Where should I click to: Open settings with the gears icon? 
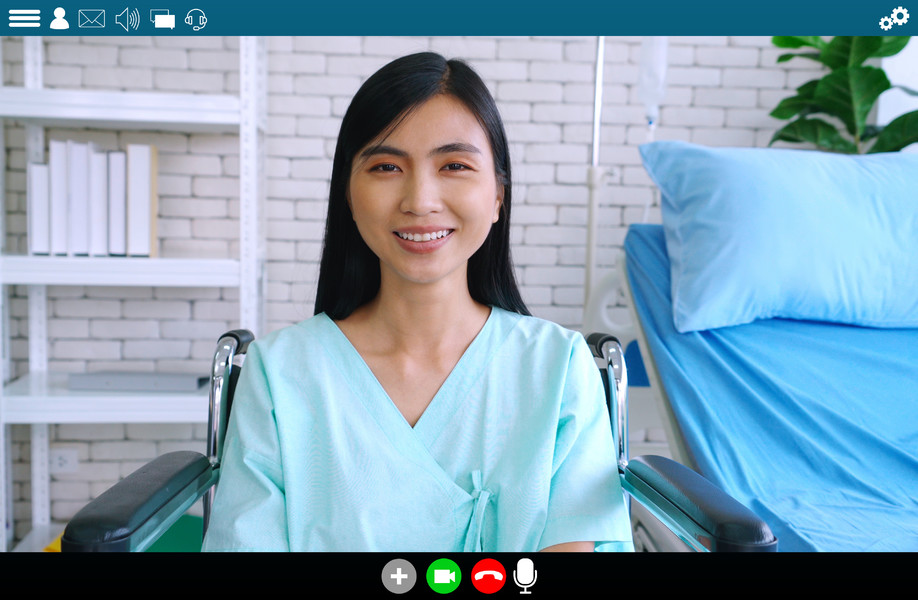(894, 18)
